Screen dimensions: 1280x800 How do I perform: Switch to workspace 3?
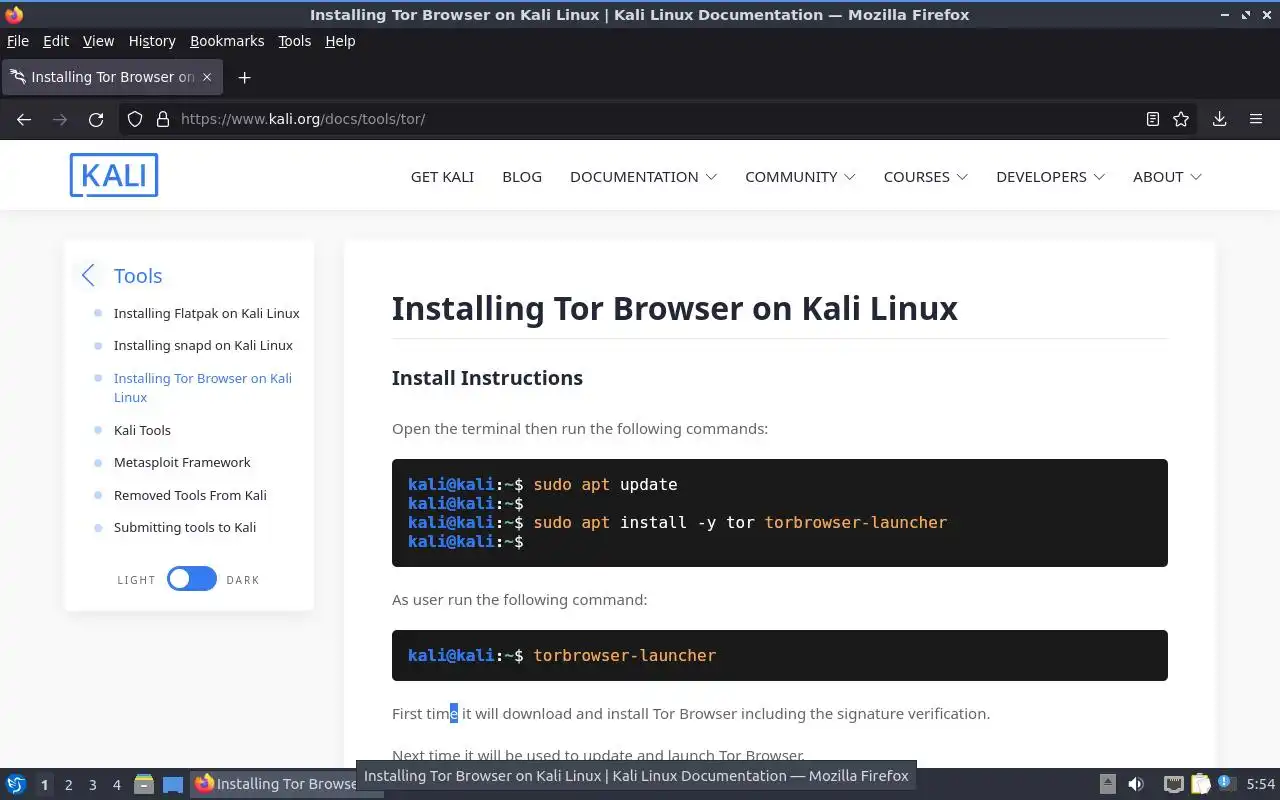pos(92,785)
